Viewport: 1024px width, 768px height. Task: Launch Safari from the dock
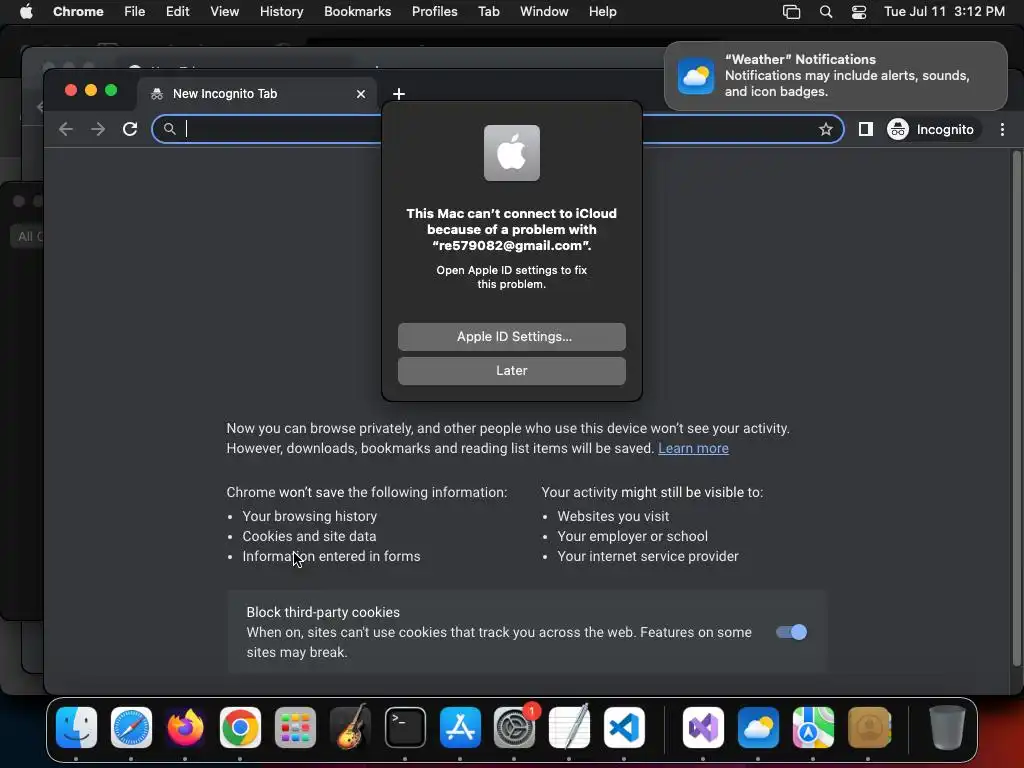(131, 727)
